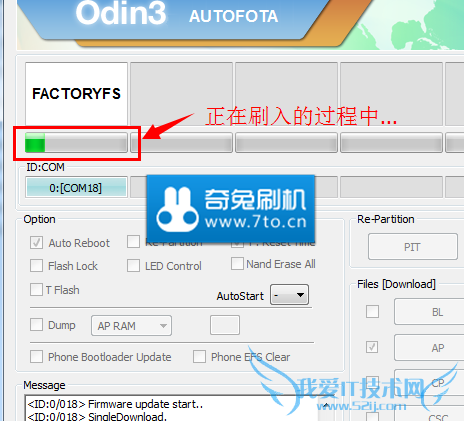Click the empty field next to AP RAM
464x421 pixels.
point(225,325)
